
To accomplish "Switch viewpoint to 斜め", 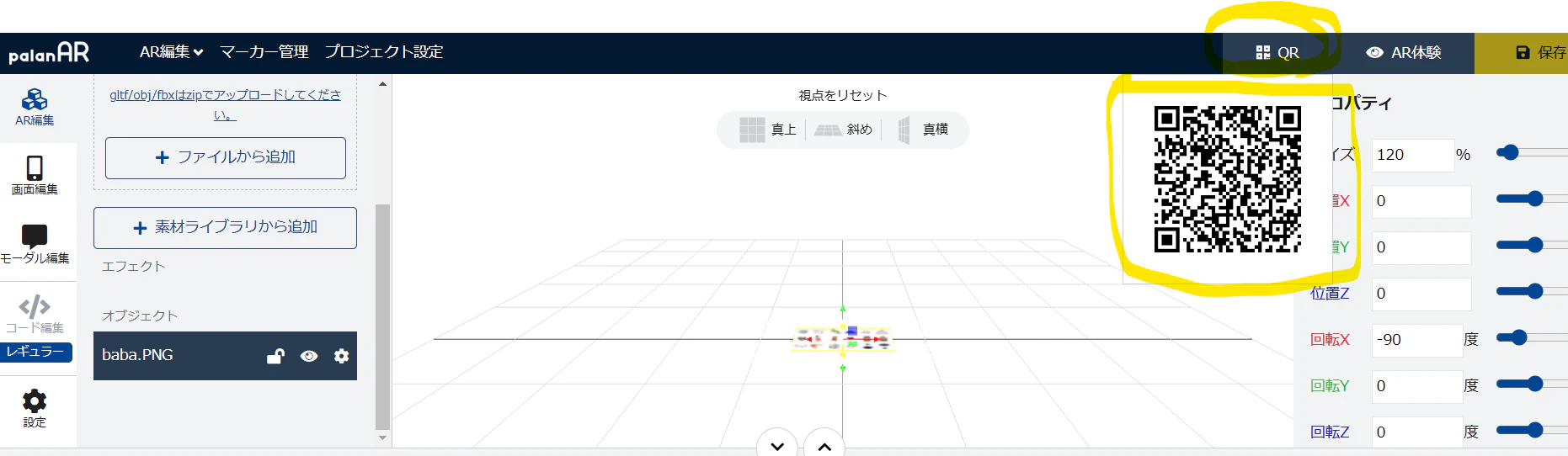I will point(843,130).
